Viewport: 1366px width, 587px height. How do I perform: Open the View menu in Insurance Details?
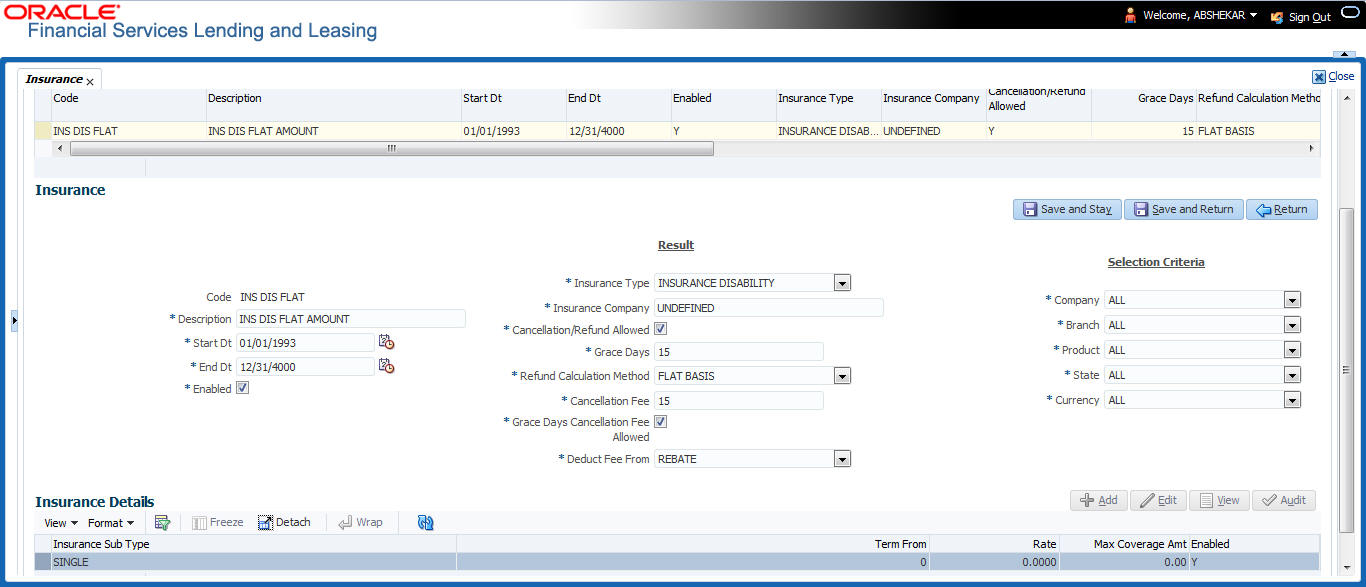click(x=60, y=523)
